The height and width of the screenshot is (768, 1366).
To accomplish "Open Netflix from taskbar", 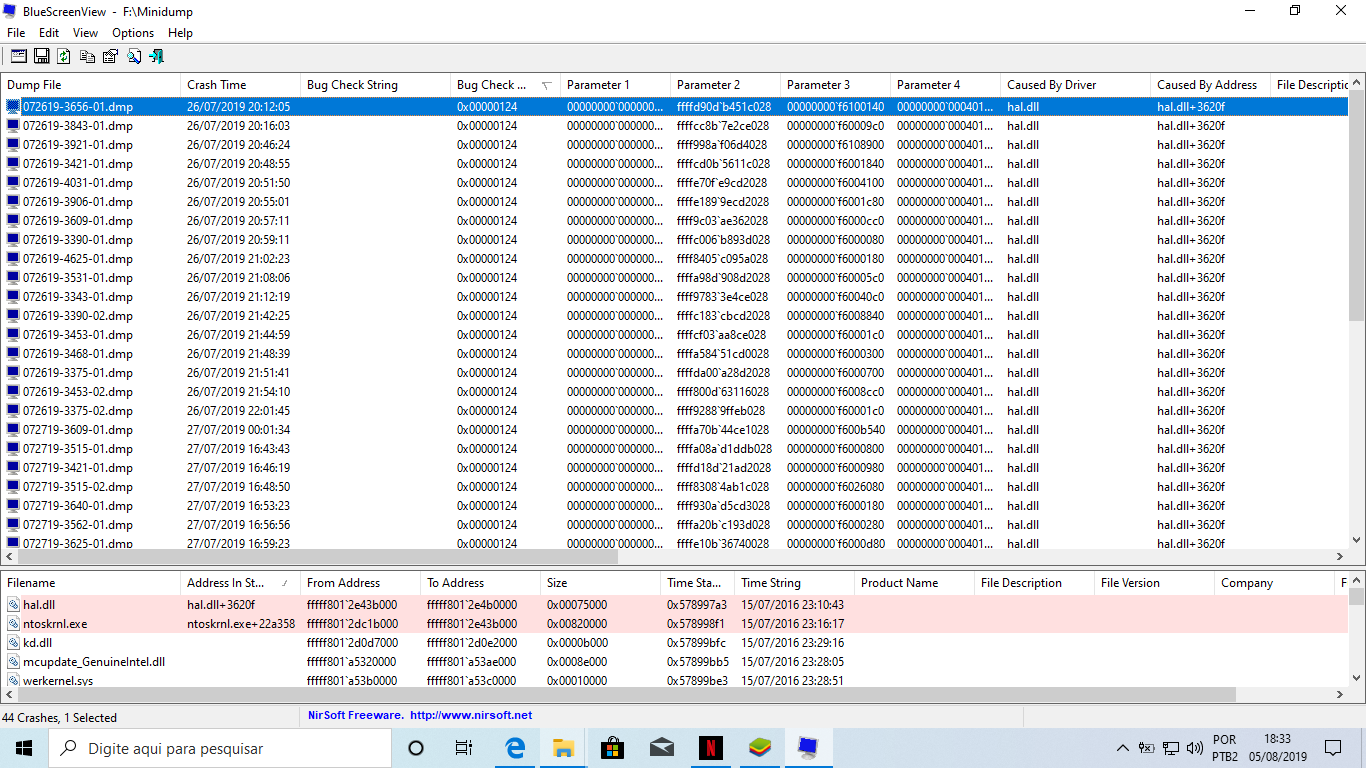I will 710,748.
